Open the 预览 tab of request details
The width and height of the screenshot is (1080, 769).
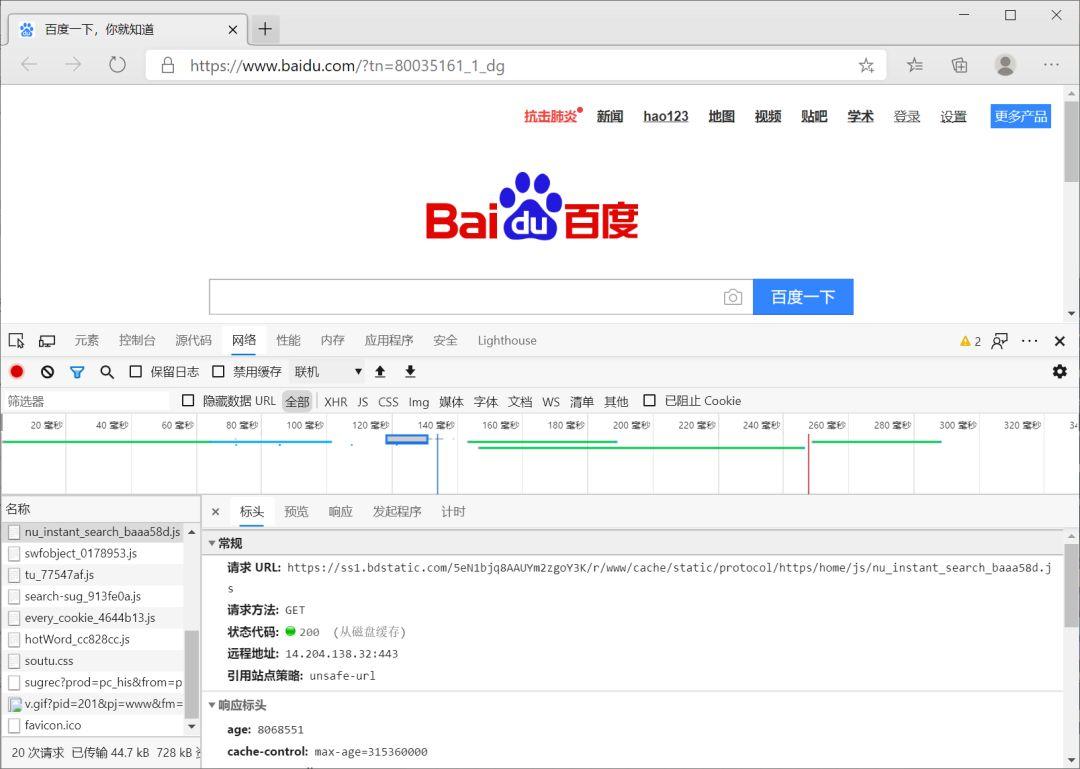[296, 511]
